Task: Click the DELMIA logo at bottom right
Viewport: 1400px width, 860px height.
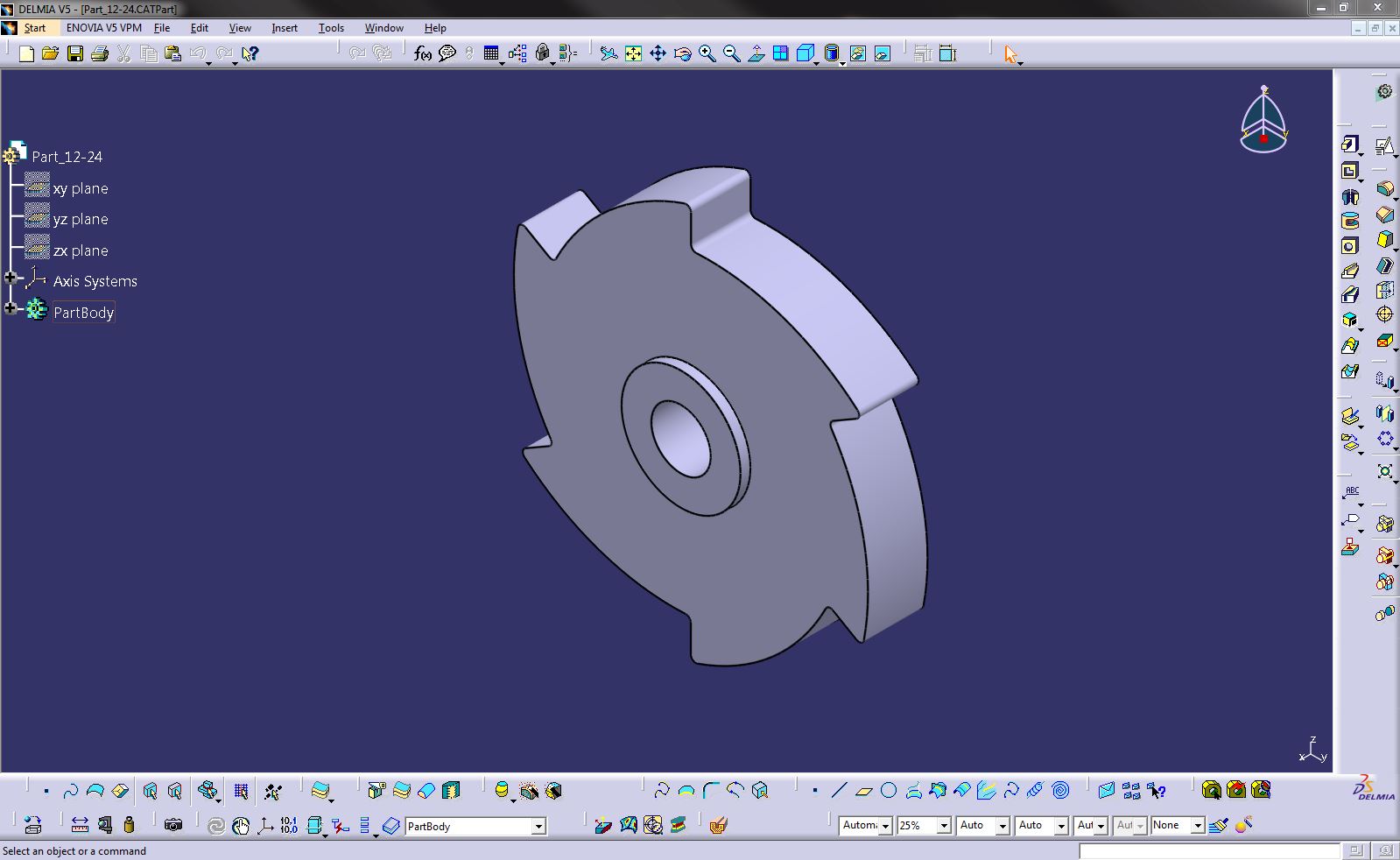Action: point(1375,787)
